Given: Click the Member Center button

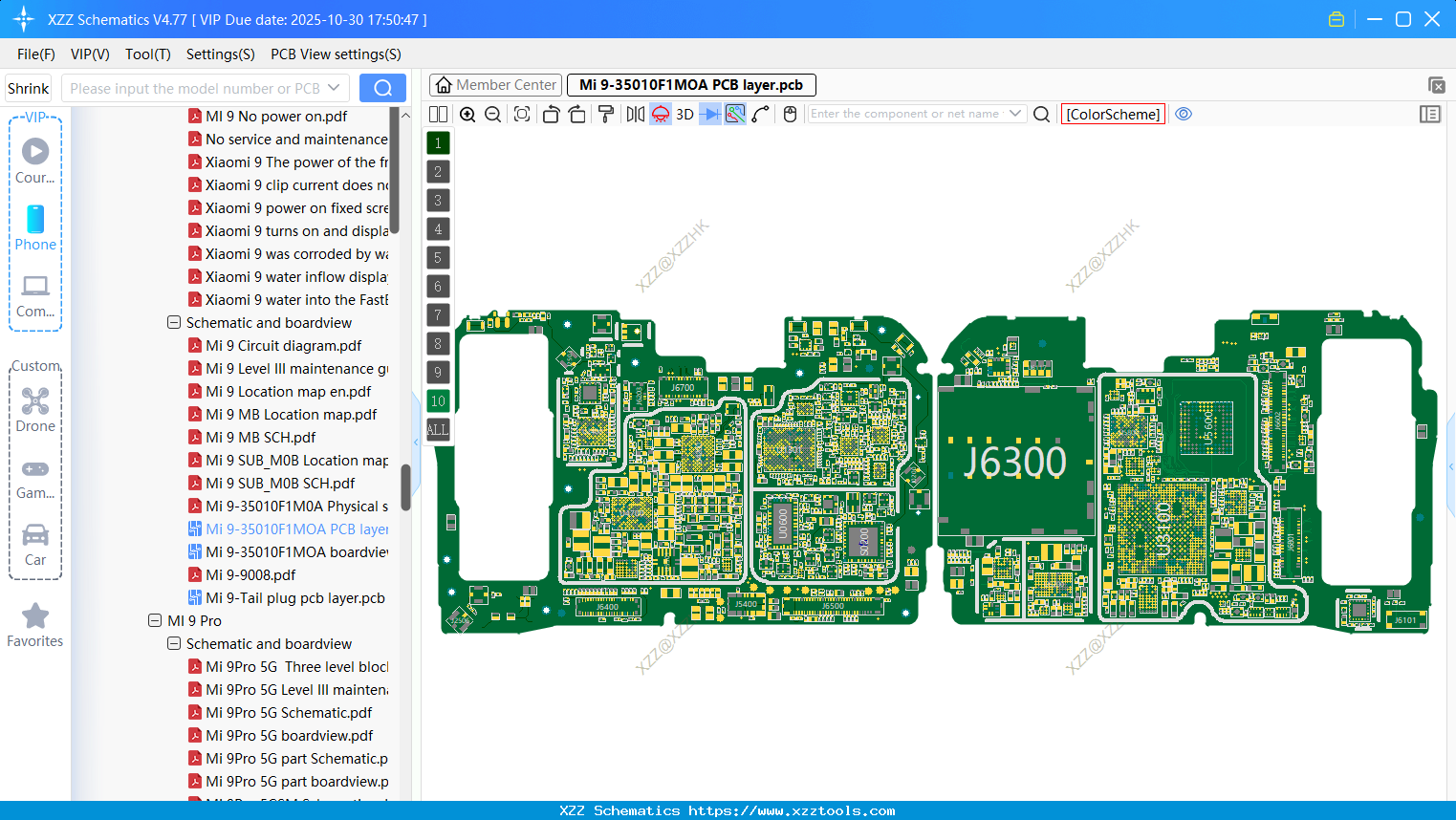Looking at the screenshot, I should click(495, 85).
